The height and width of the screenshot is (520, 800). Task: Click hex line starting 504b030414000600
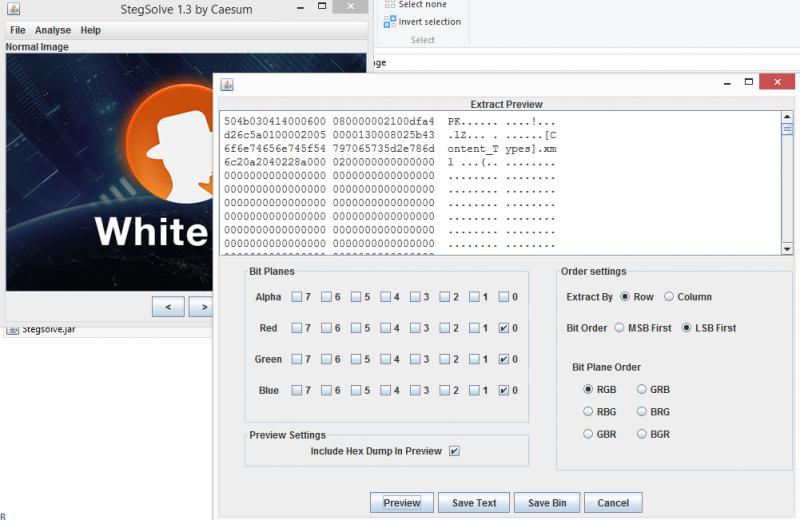coord(390,121)
